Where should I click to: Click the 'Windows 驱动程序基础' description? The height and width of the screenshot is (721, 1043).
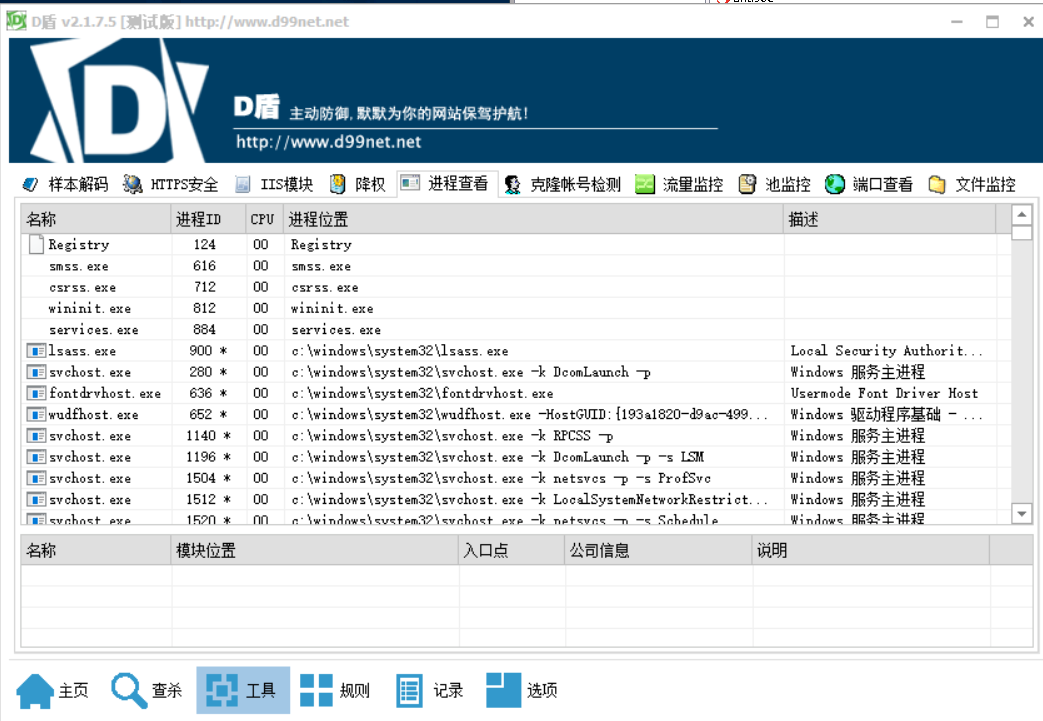(x=886, y=414)
